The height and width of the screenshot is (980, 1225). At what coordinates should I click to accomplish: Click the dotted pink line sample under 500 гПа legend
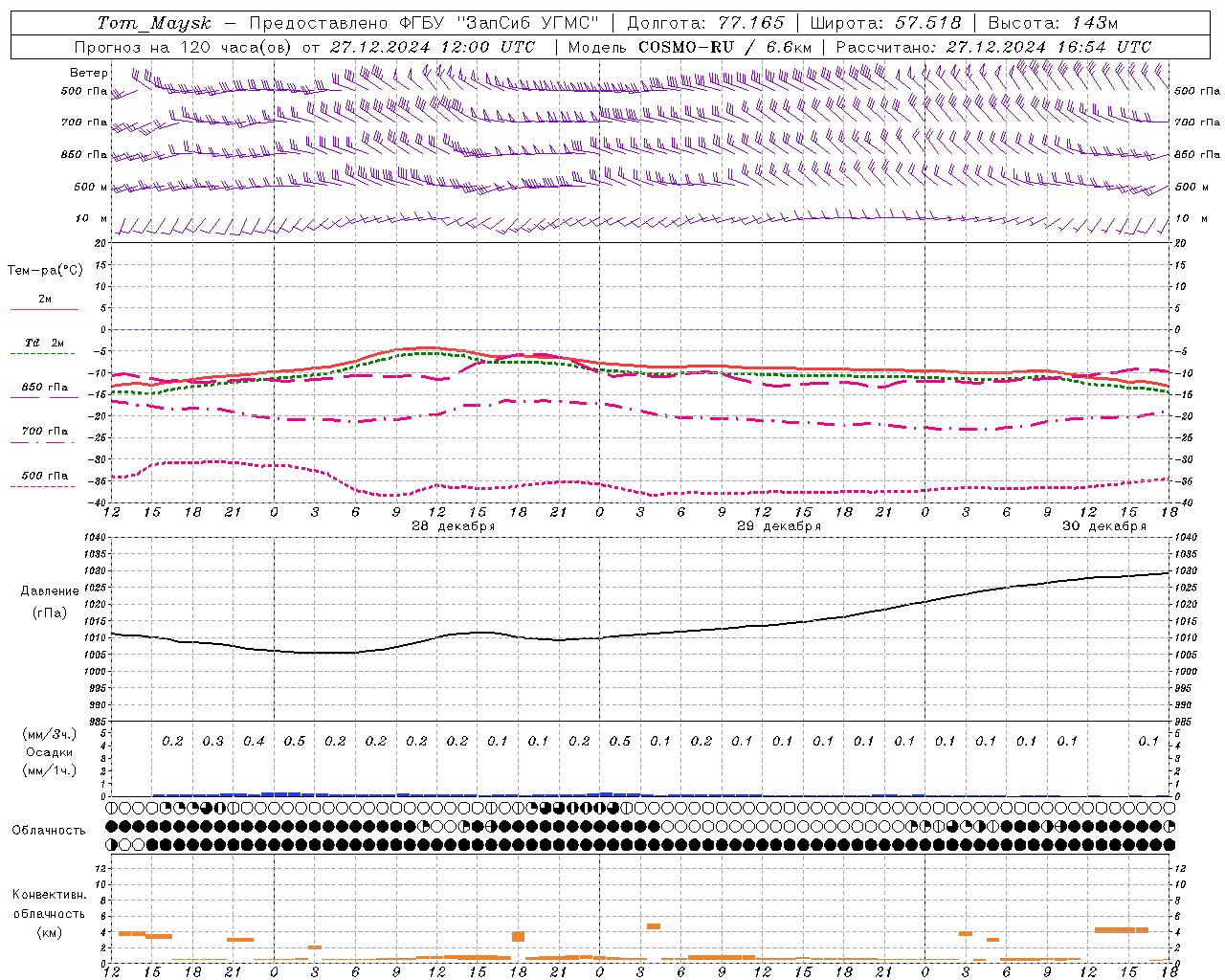43,487
